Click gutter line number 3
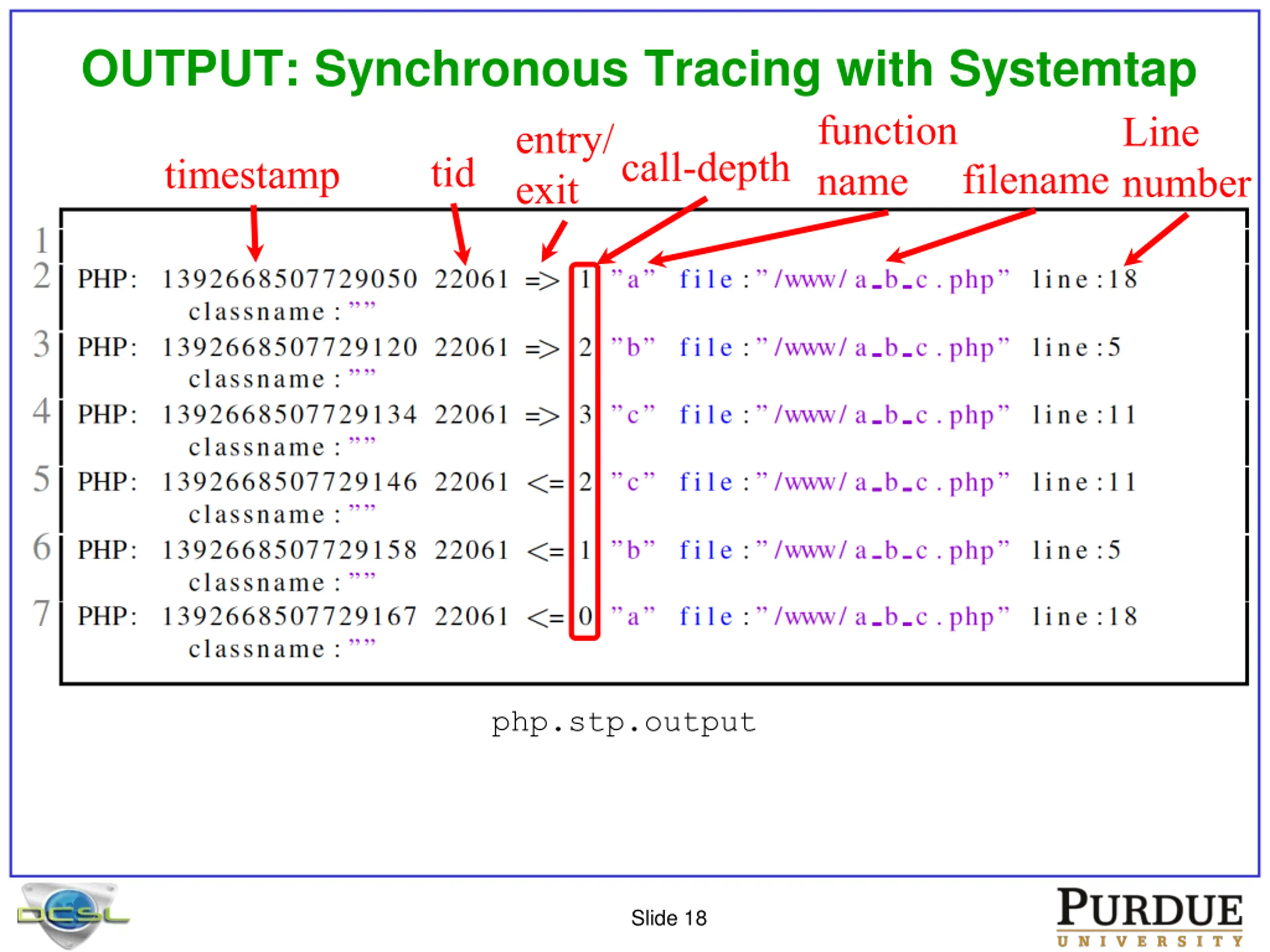Screen dimensions: 1270x952 tap(41, 344)
